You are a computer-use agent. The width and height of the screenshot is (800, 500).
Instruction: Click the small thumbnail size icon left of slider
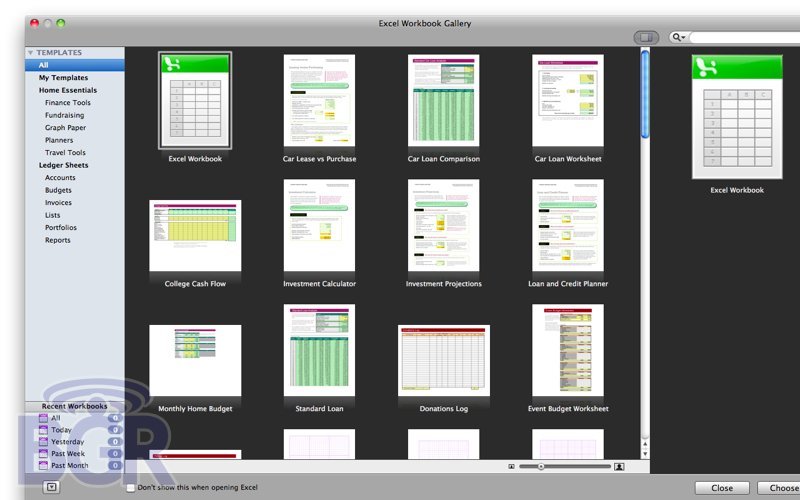(511, 466)
